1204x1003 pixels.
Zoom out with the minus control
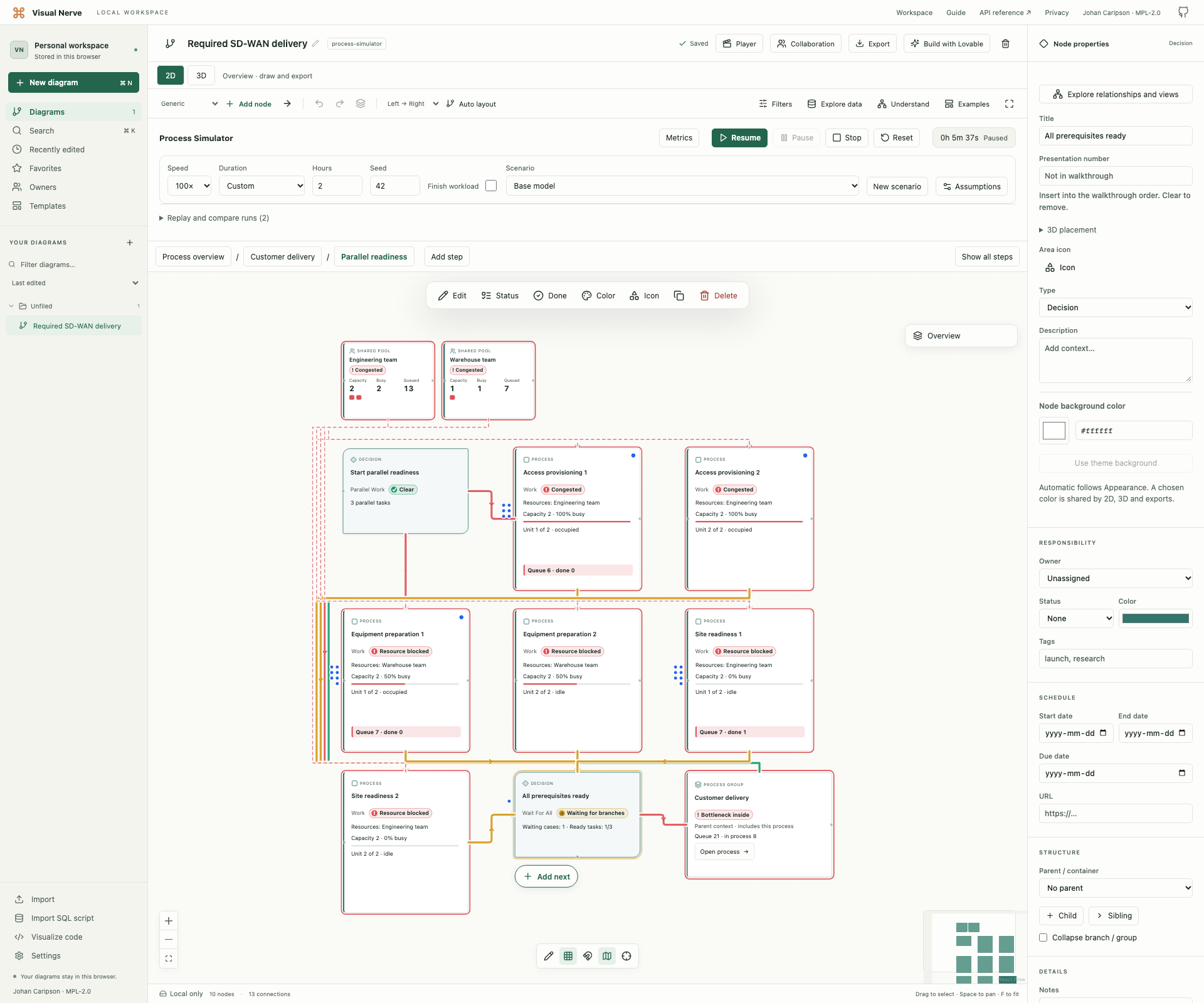(169, 939)
